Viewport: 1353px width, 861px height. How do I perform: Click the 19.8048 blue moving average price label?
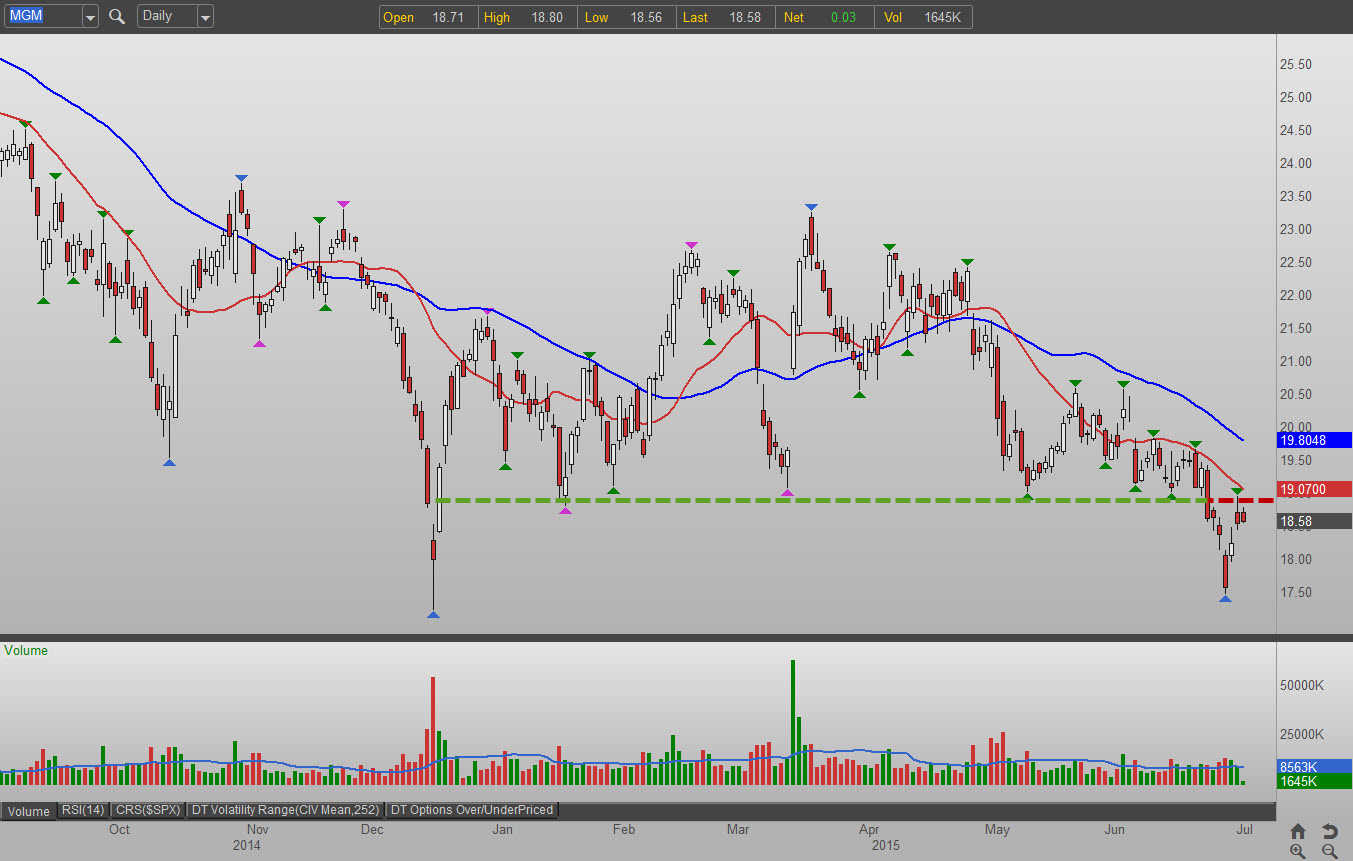[1314, 439]
